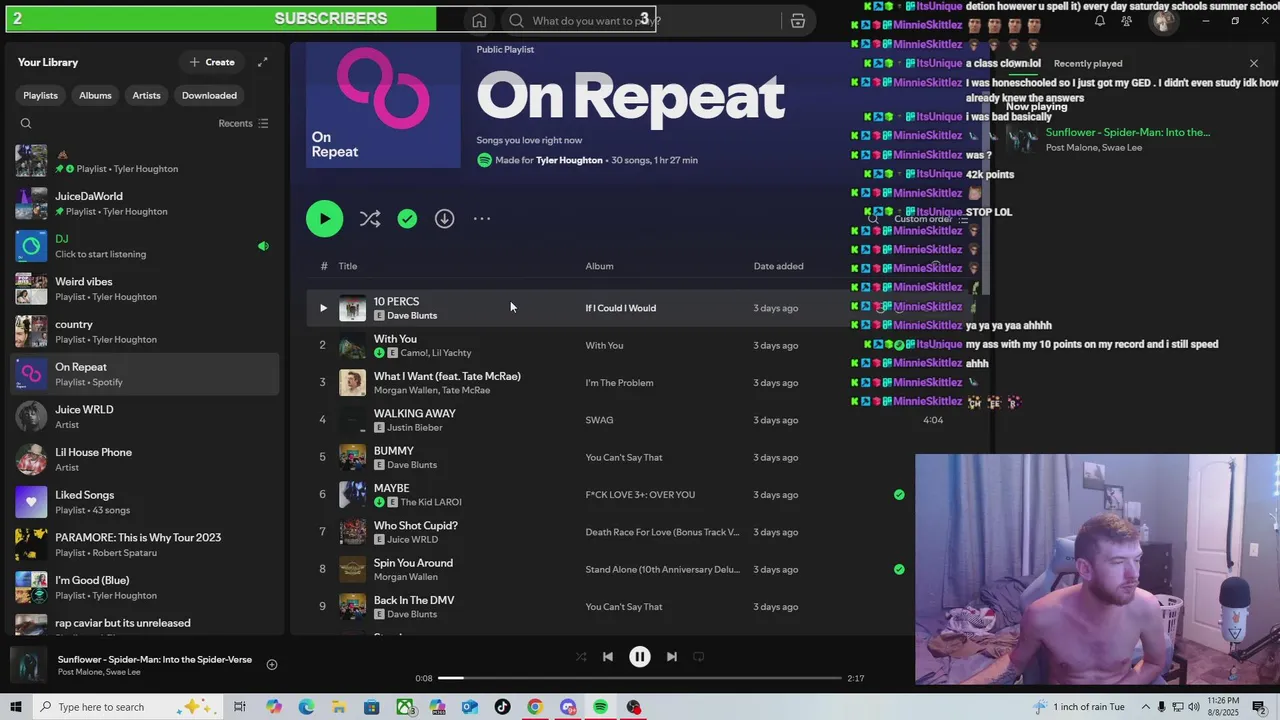Open the DJ item in library
The height and width of the screenshot is (720, 1280).
[145, 246]
